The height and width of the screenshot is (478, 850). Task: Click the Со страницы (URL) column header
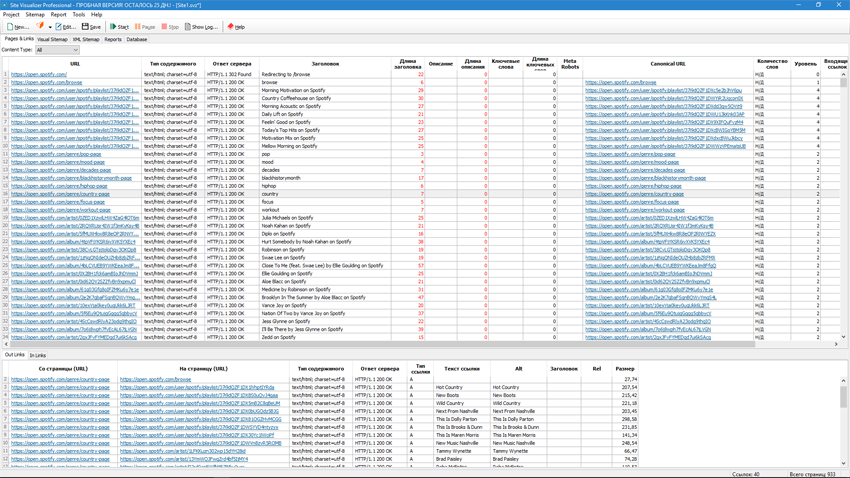tap(63, 369)
